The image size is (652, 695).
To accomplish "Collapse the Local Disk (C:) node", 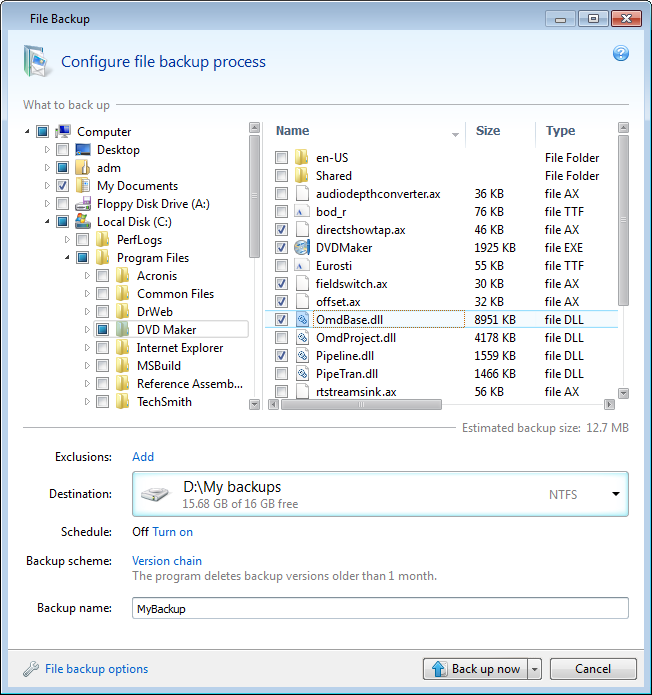I will click(47, 221).
